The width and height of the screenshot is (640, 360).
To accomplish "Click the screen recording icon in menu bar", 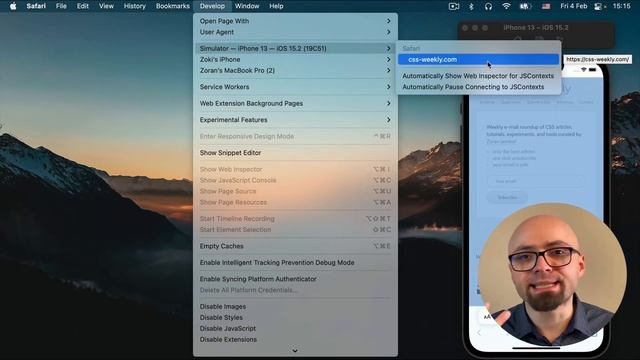I will coord(453,6).
